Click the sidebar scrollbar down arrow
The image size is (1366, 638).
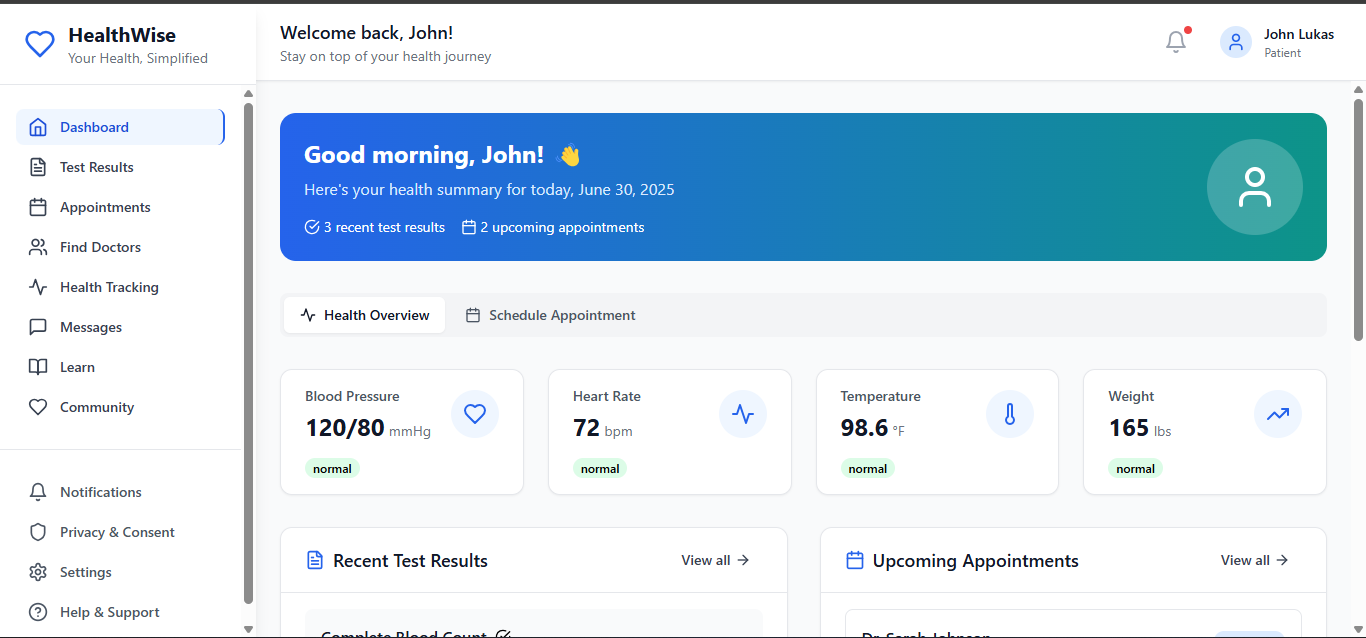point(248,629)
